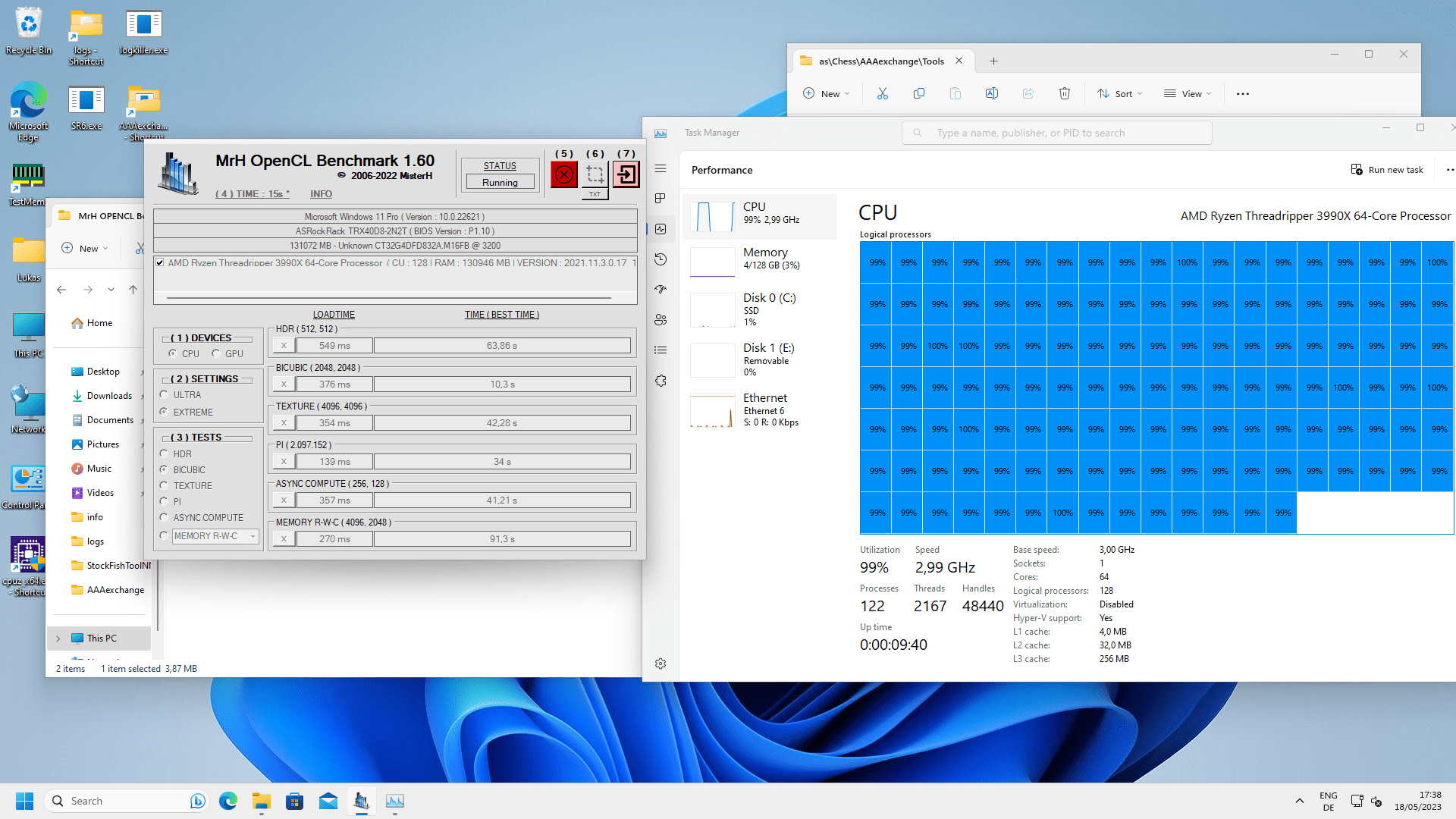Click the HDR best time field
1456x819 pixels.
point(502,346)
